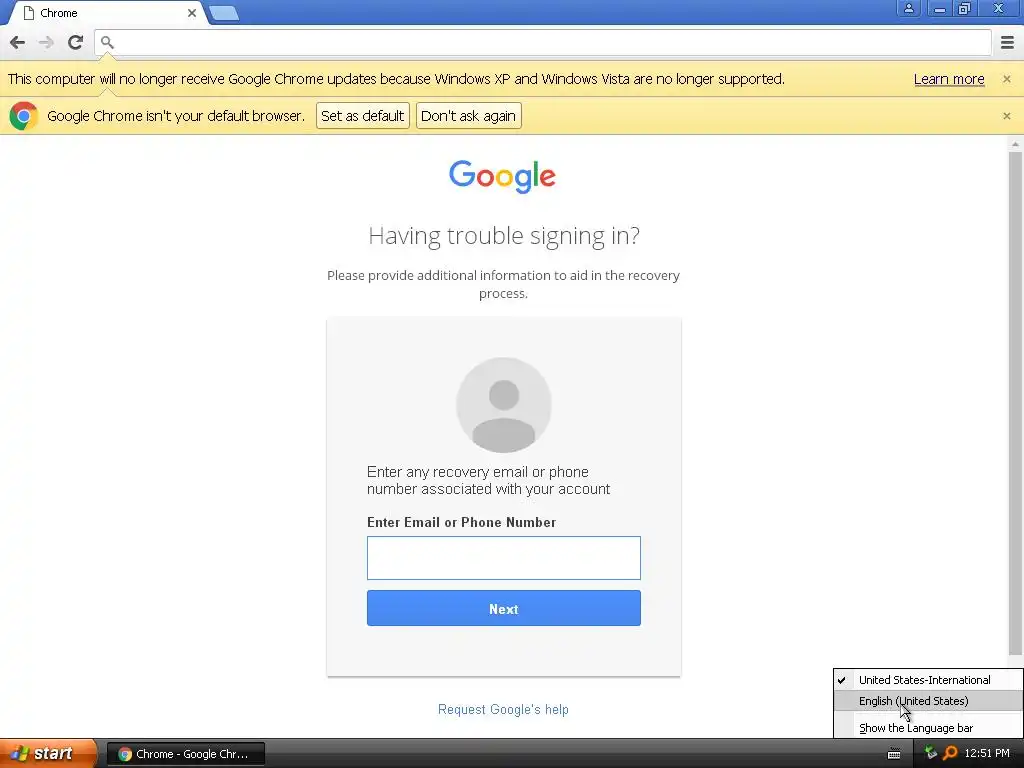Click the profile avatar placeholder
Viewport: 1024px width, 768px height.
[504, 405]
